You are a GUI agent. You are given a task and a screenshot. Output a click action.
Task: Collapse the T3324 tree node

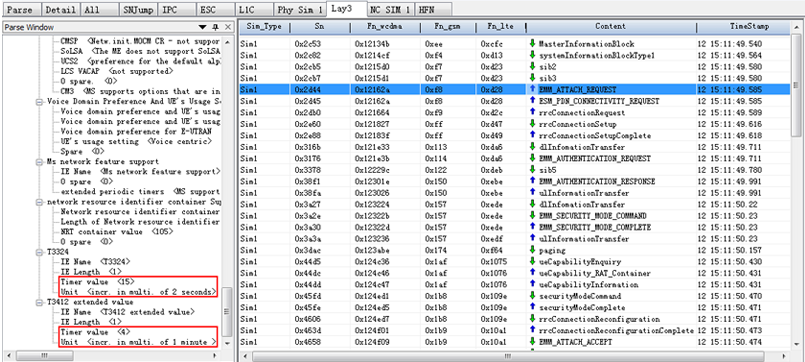pyautogui.click(x=39, y=252)
